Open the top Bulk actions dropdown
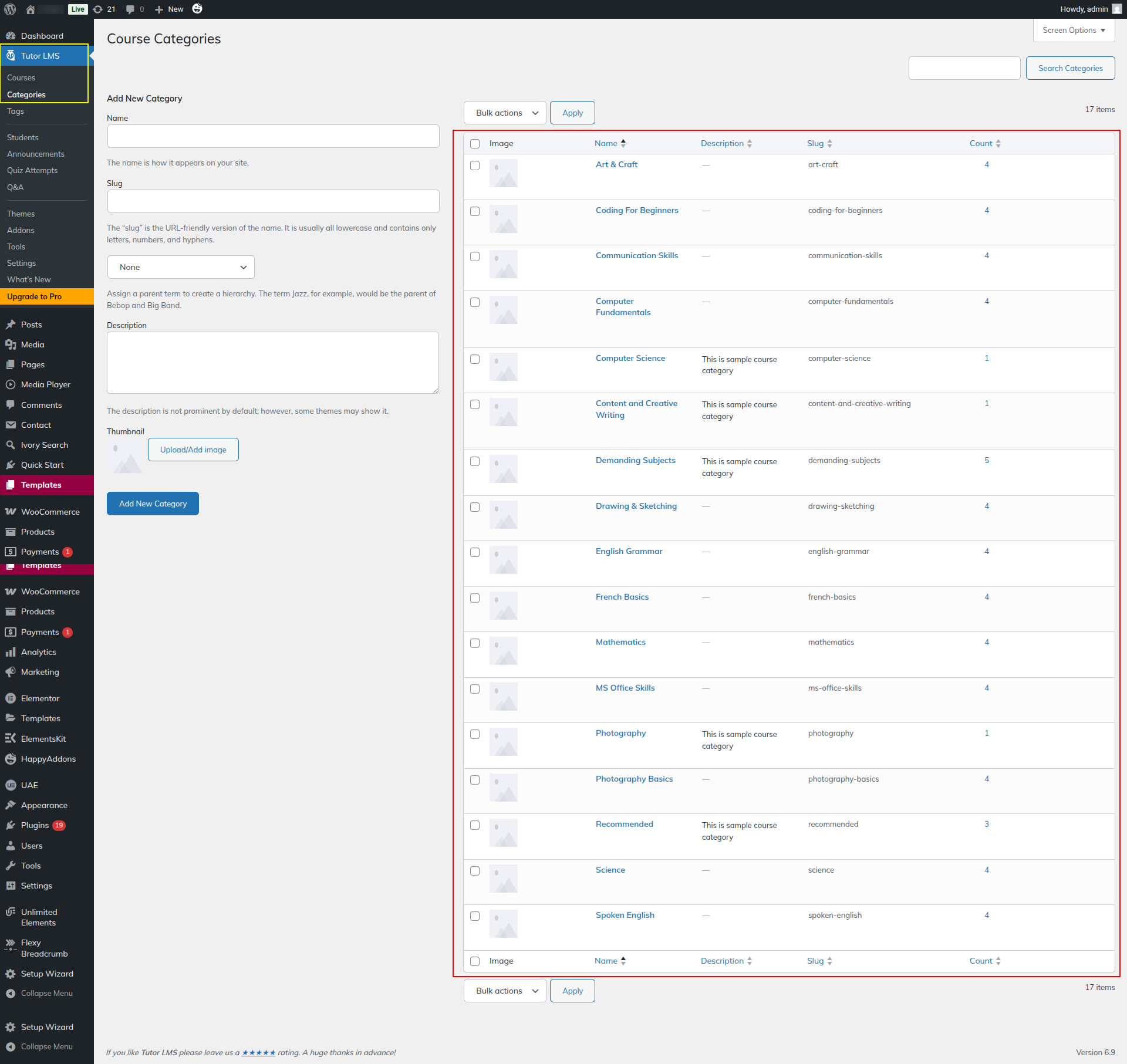1127x1064 pixels. pos(505,113)
